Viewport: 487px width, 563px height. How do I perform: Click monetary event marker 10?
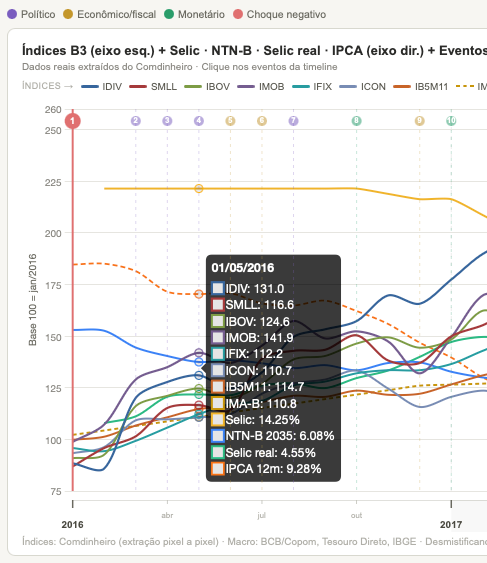(x=451, y=121)
